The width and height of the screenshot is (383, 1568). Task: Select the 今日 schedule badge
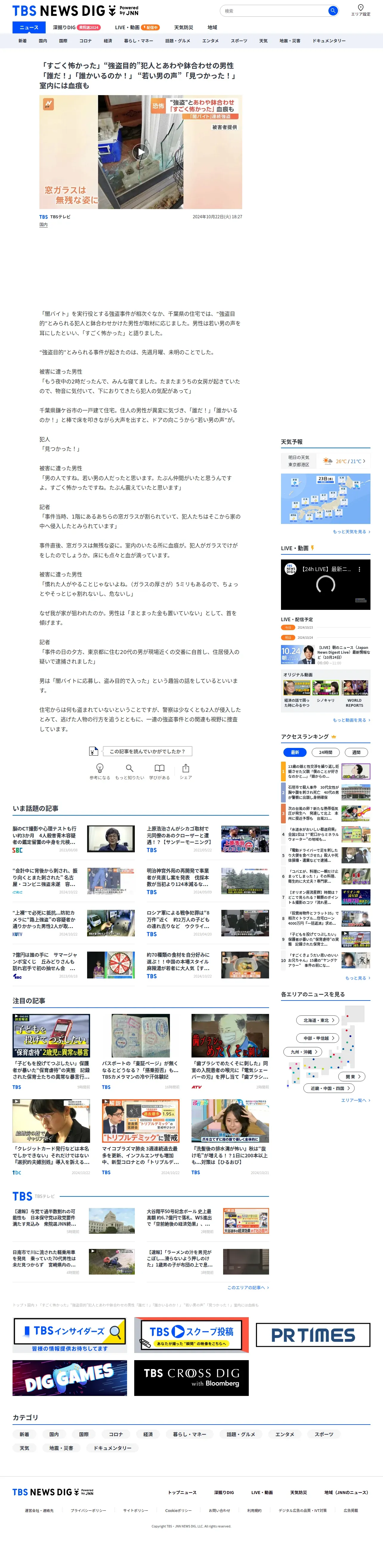288,627
